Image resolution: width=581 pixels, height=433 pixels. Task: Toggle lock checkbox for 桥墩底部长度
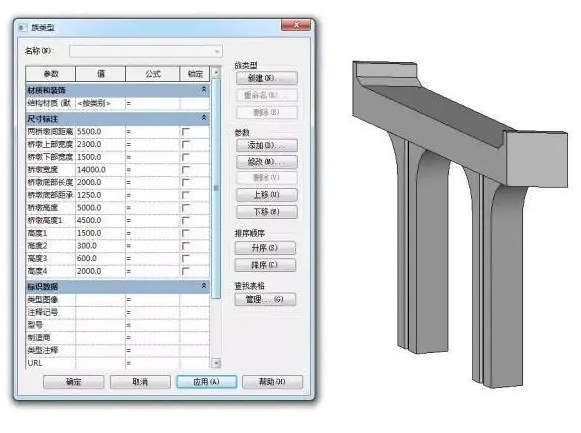(186, 183)
